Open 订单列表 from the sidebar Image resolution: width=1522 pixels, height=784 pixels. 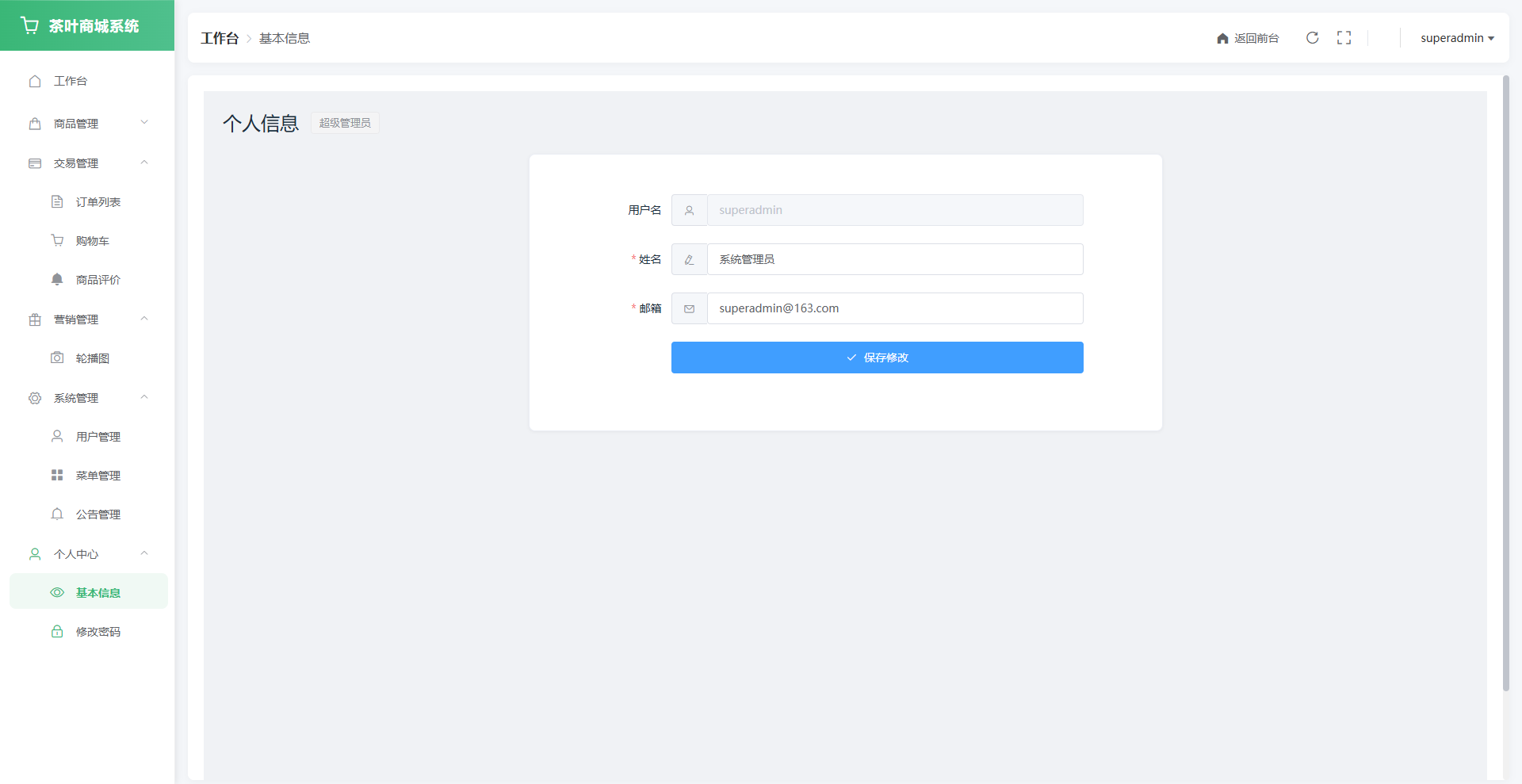click(x=98, y=202)
